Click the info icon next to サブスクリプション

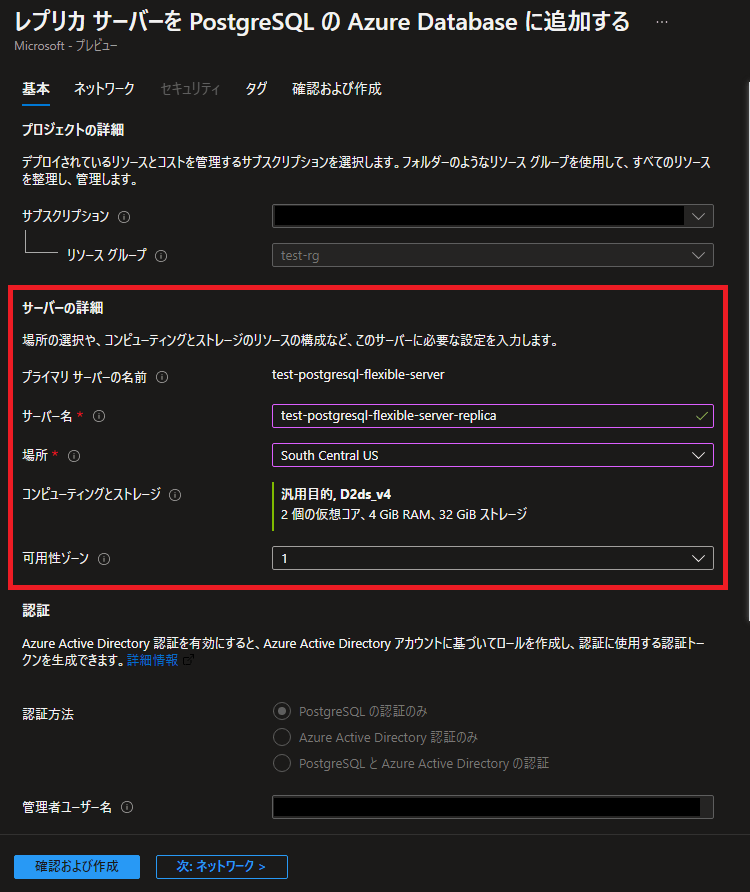click(123, 217)
